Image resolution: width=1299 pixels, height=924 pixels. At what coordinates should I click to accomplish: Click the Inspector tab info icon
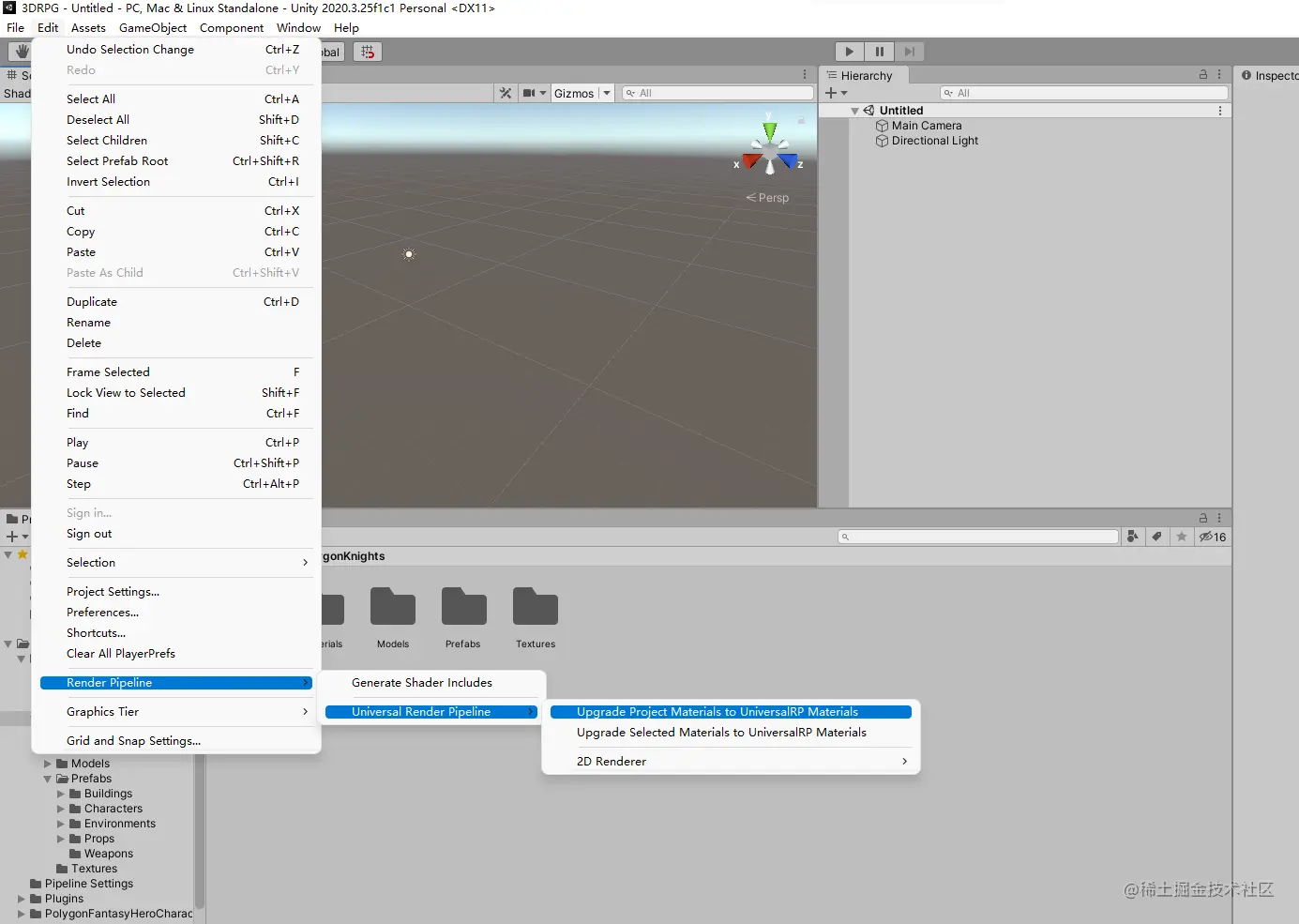tap(1246, 75)
